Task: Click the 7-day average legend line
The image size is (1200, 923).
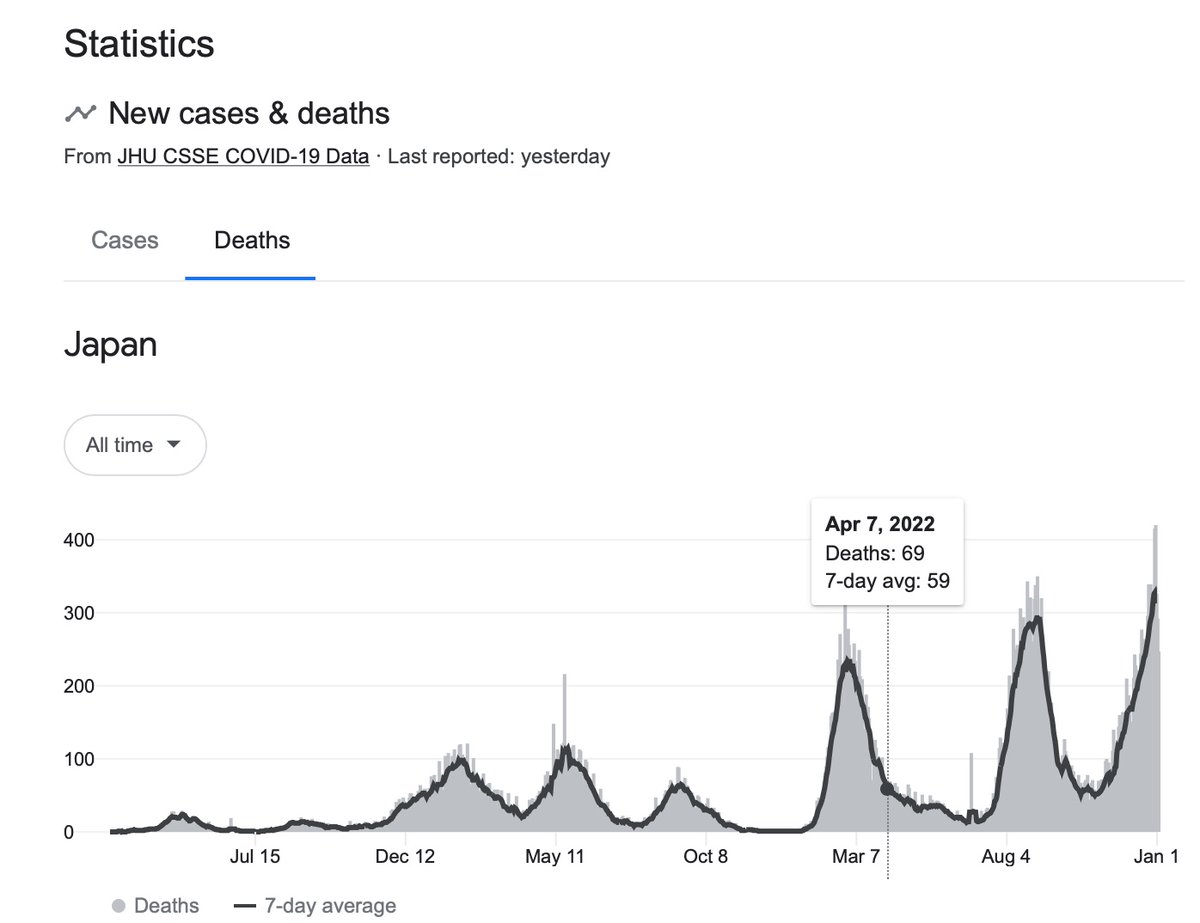Action: pyautogui.click(x=245, y=906)
